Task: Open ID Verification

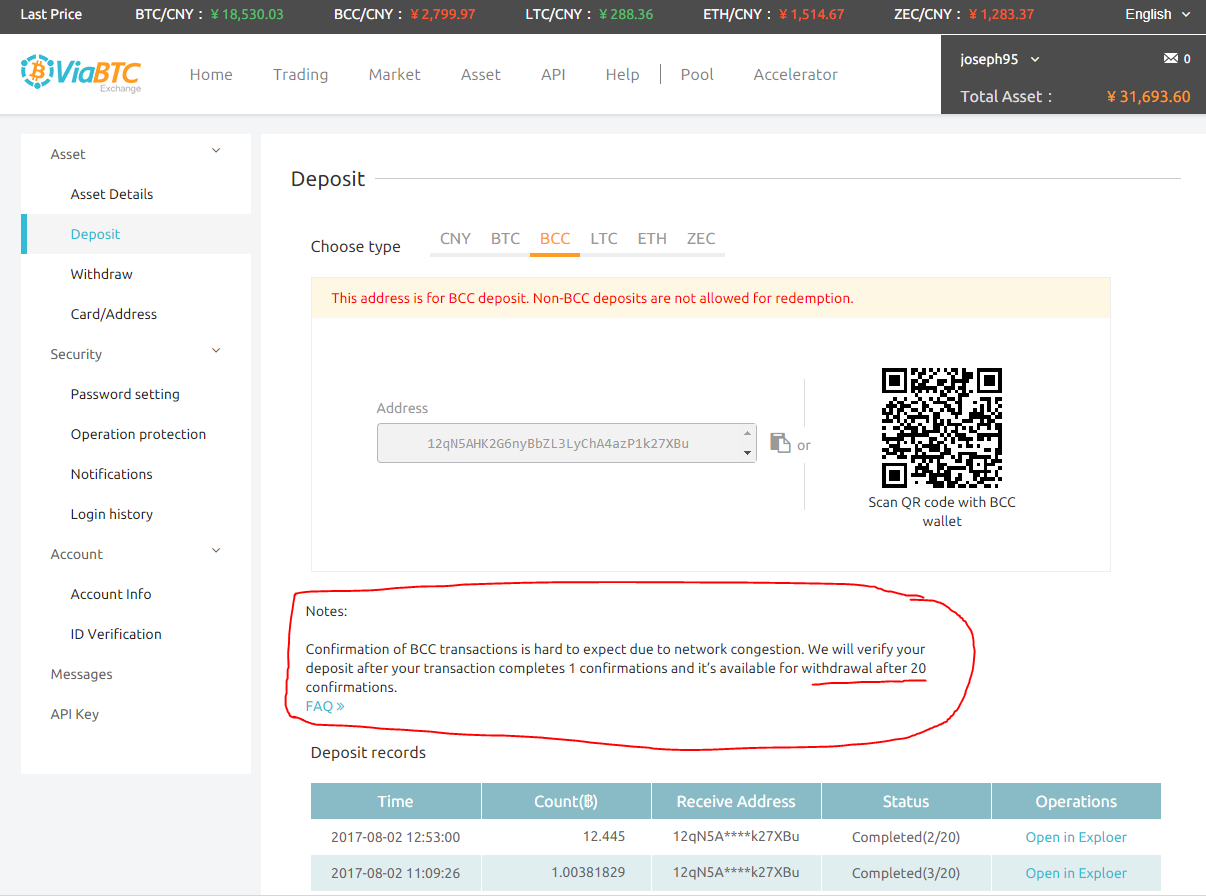Action: point(116,634)
